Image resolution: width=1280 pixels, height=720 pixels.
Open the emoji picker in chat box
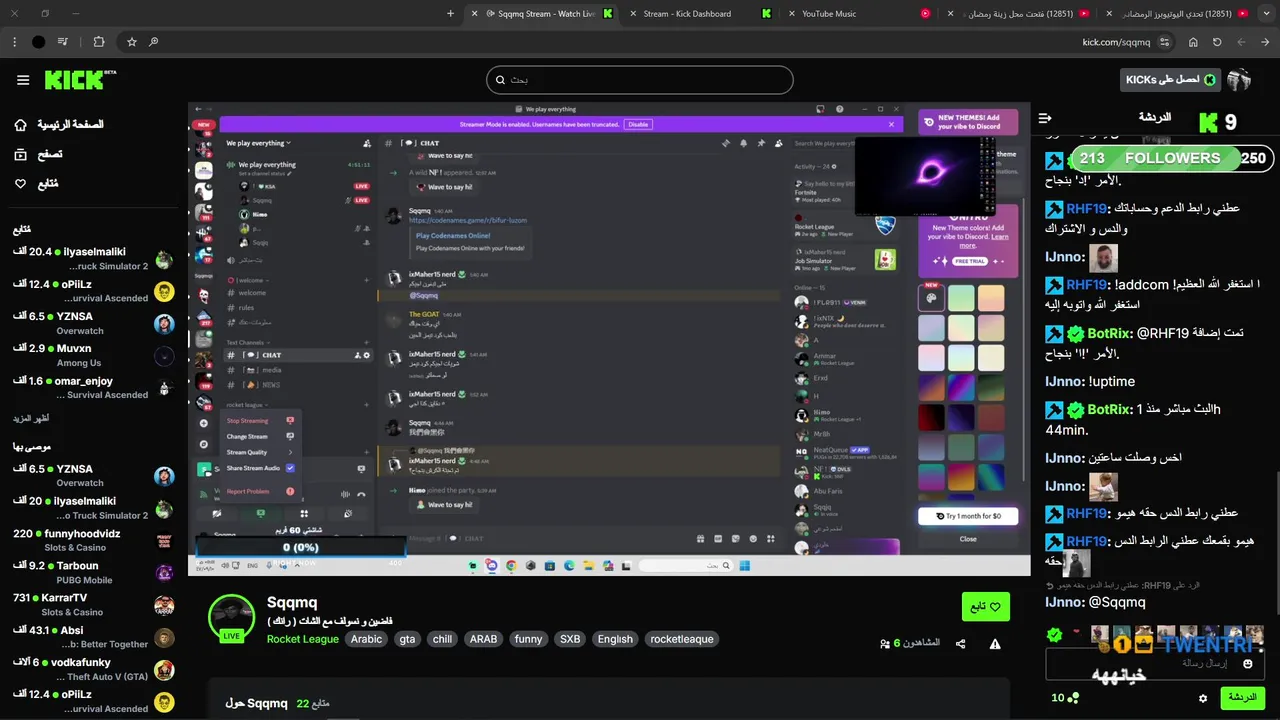click(1247, 663)
